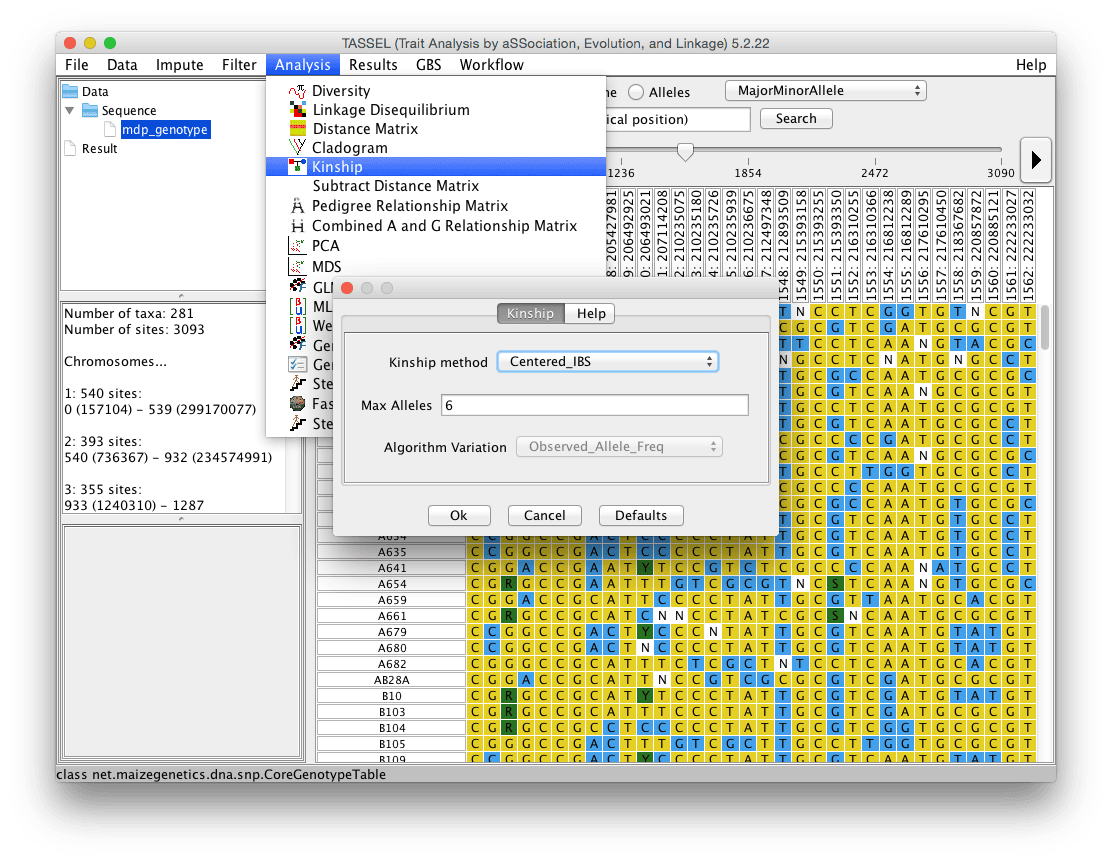Open the Impute menu
The width and height of the screenshot is (1112, 862).
pyautogui.click(x=179, y=65)
